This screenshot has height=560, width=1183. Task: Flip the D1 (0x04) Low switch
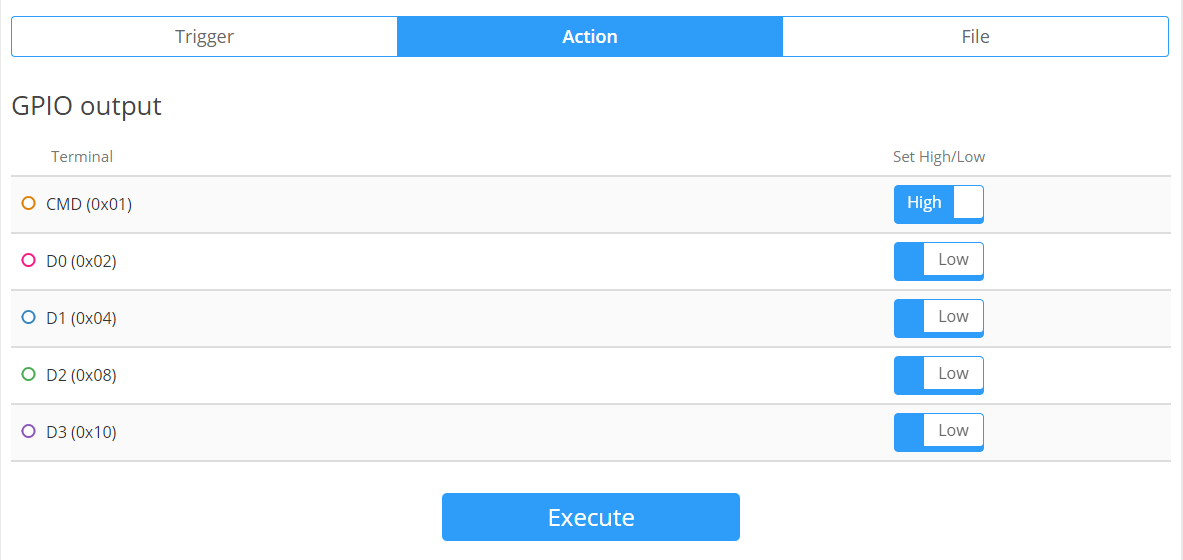tap(938, 318)
